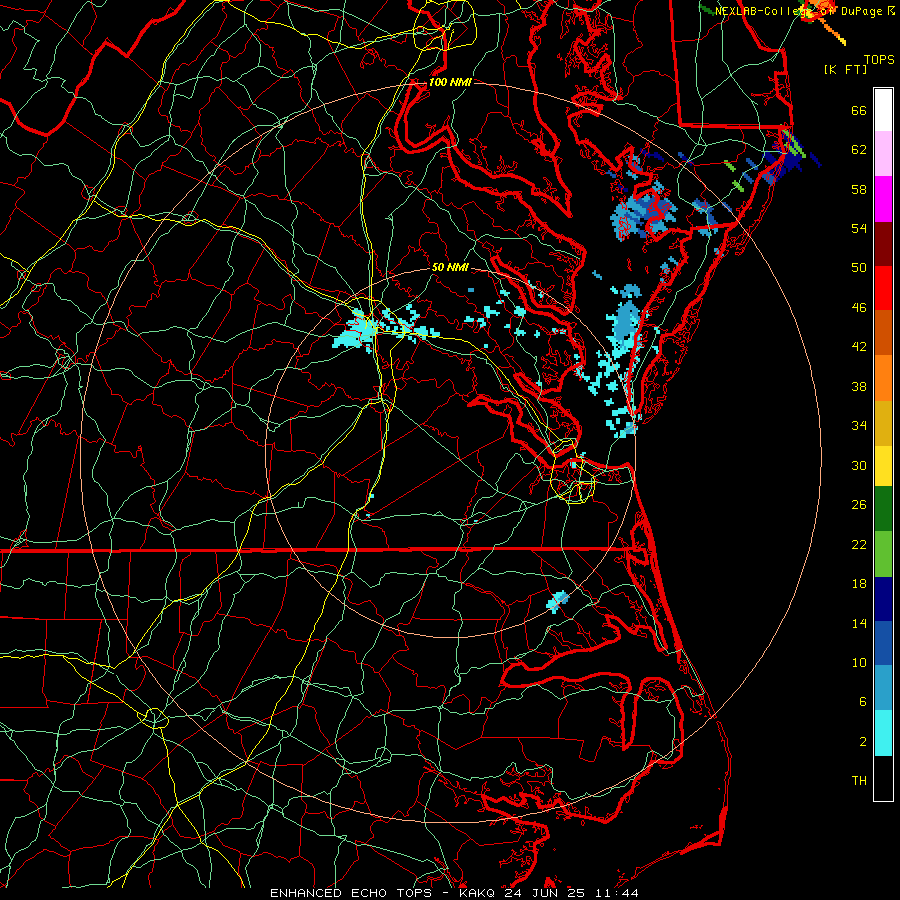The height and width of the screenshot is (900, 900).
Task: Select the cyan swatch on the tops scale
Action: pyautogui.click(x=883, y=733)
